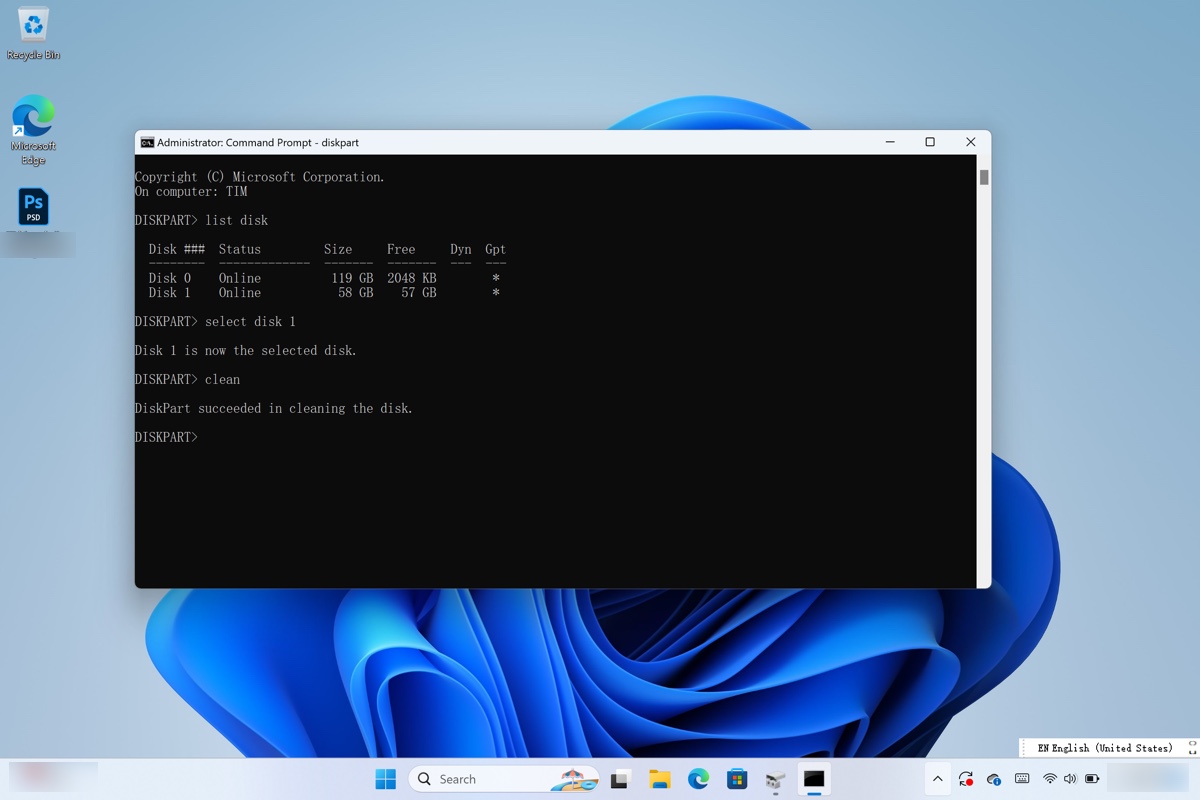Open Microsoft Store from the taskbar
Viewport: 1200px width, 800px height.
click(x=737, y=778)
